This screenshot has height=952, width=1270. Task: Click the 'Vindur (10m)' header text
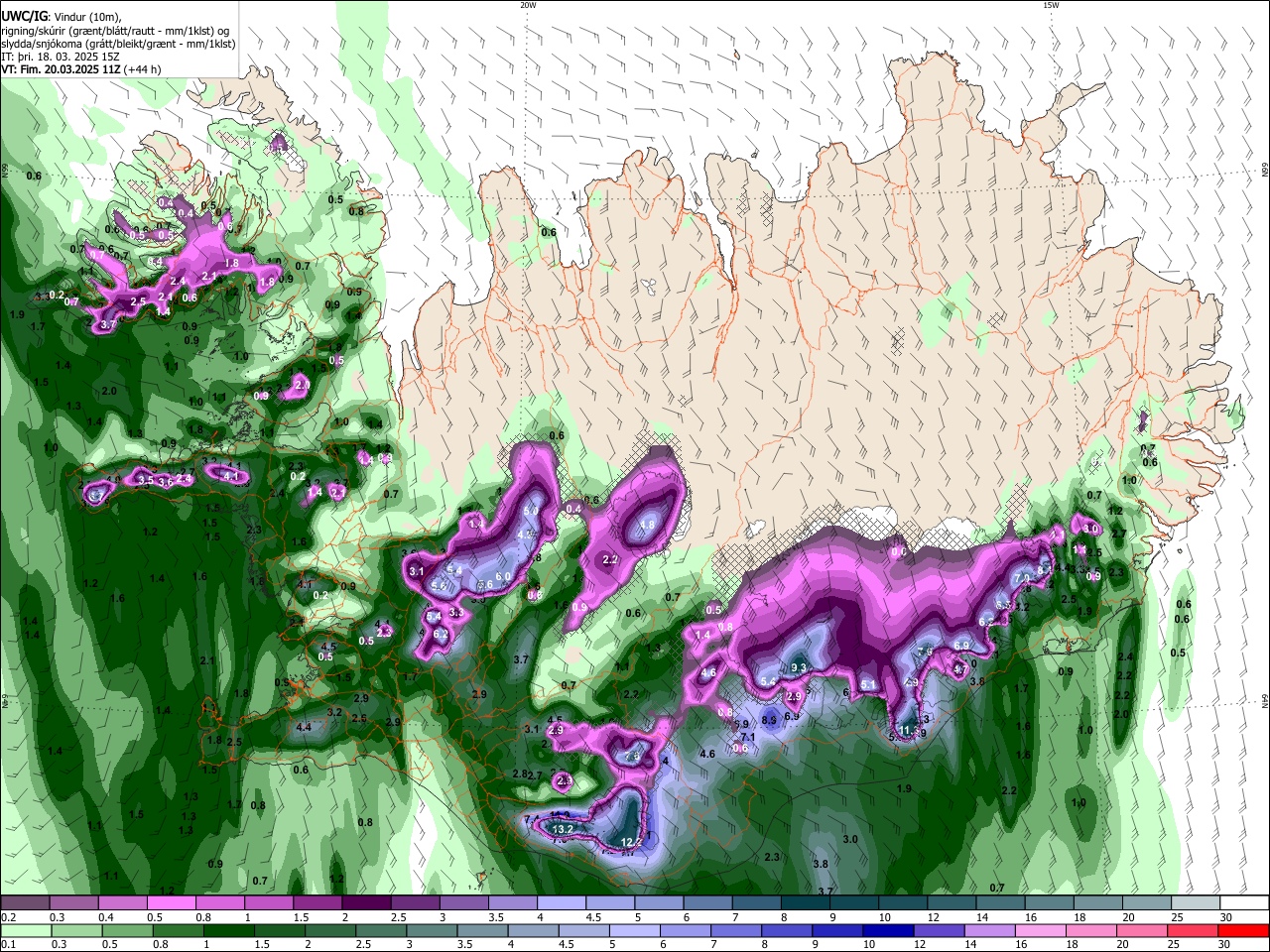click(87, 17)
